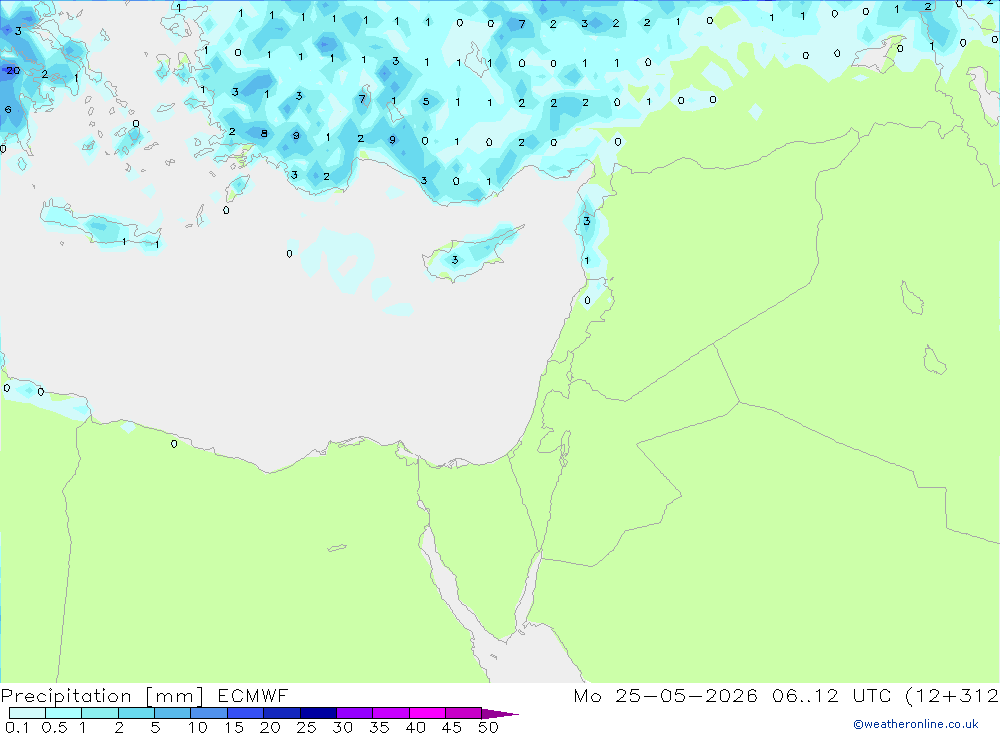Click the 'ECMWF' model label
The image size is (1000, 733).
click(253, 695)
